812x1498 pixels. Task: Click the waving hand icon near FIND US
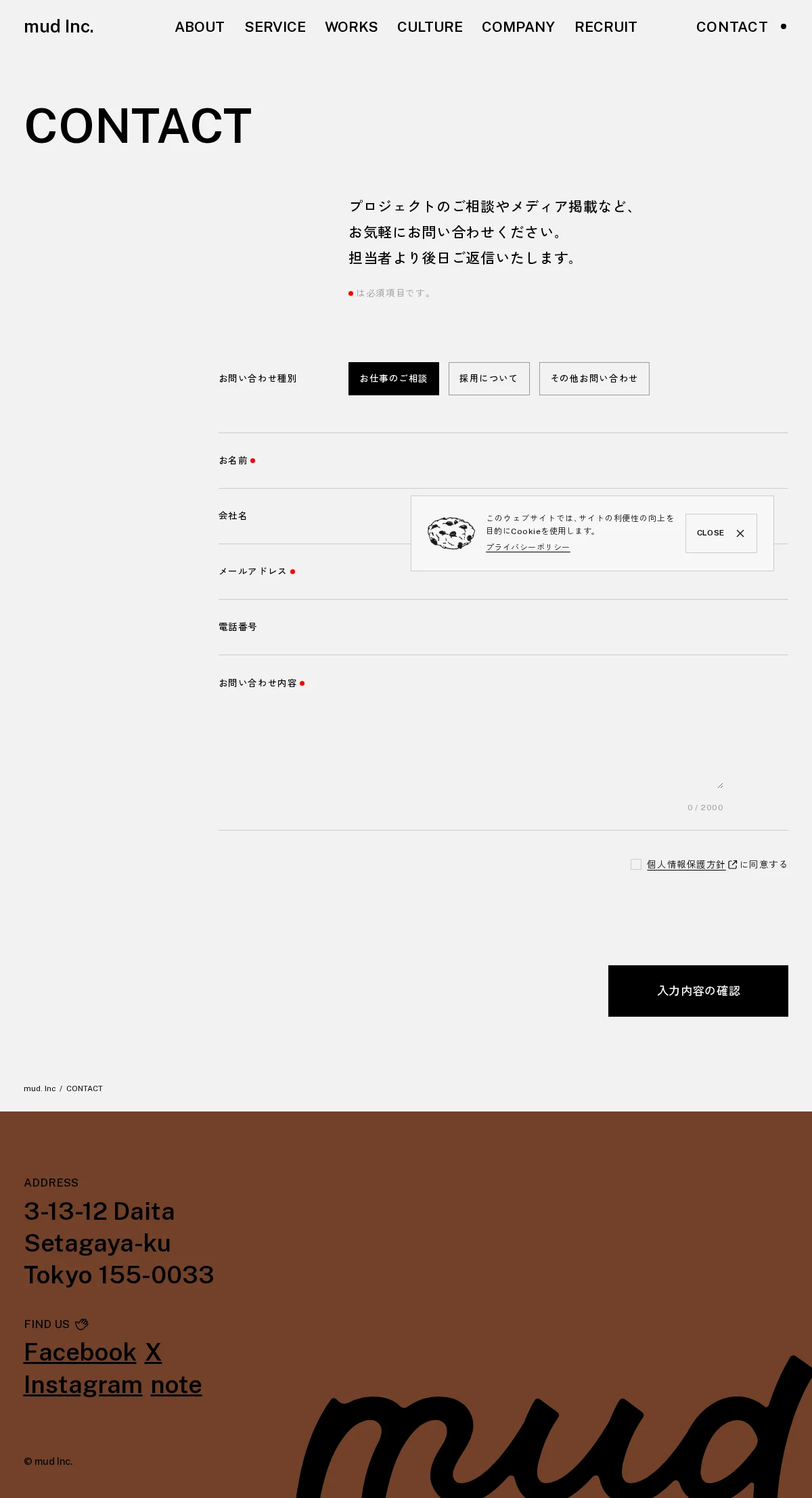pos(82,1324)
